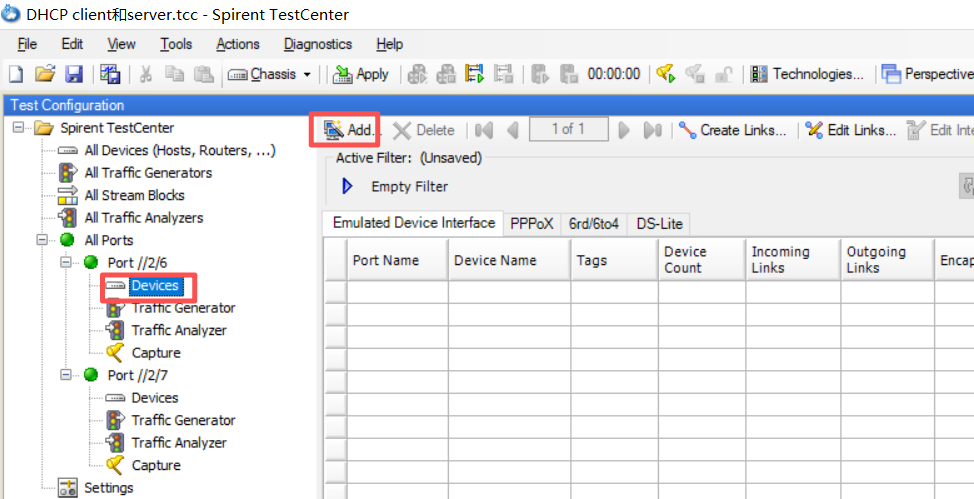
Task: Select Devices under Port //2/6
Action: (x=155, y=286)
